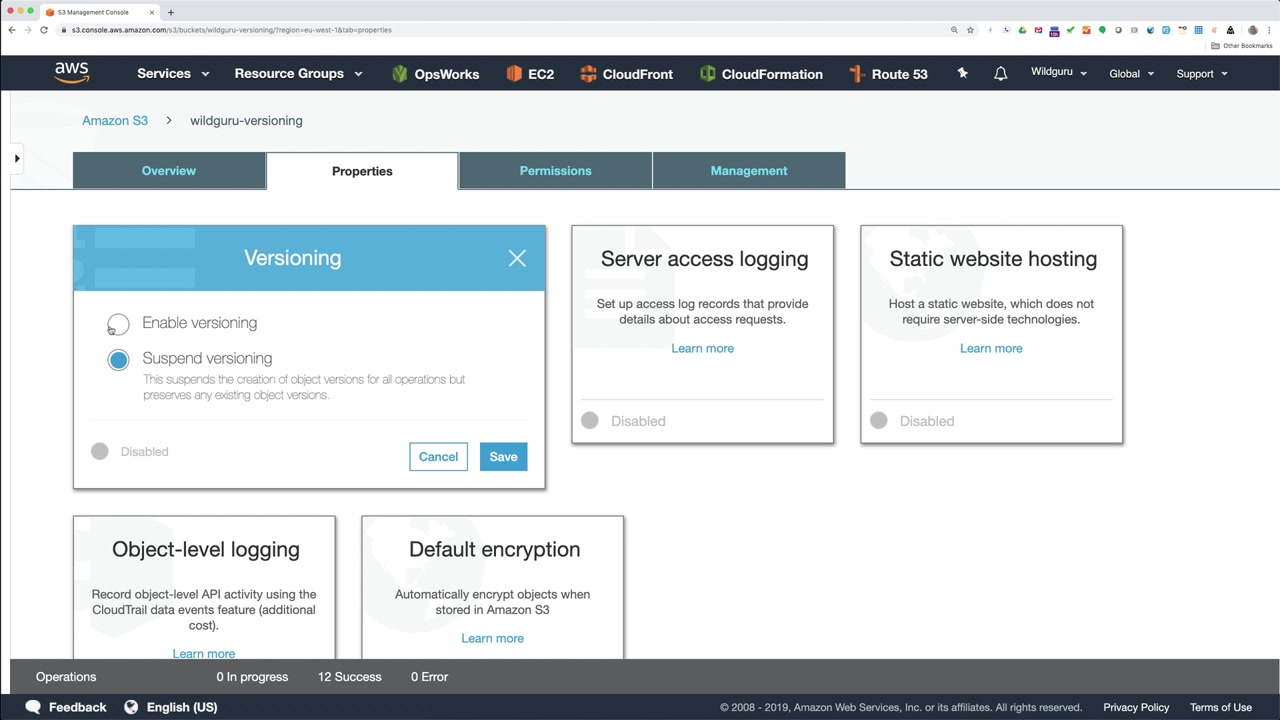
Task: Switch to the Permissions tab
Action: coord(555,171)
